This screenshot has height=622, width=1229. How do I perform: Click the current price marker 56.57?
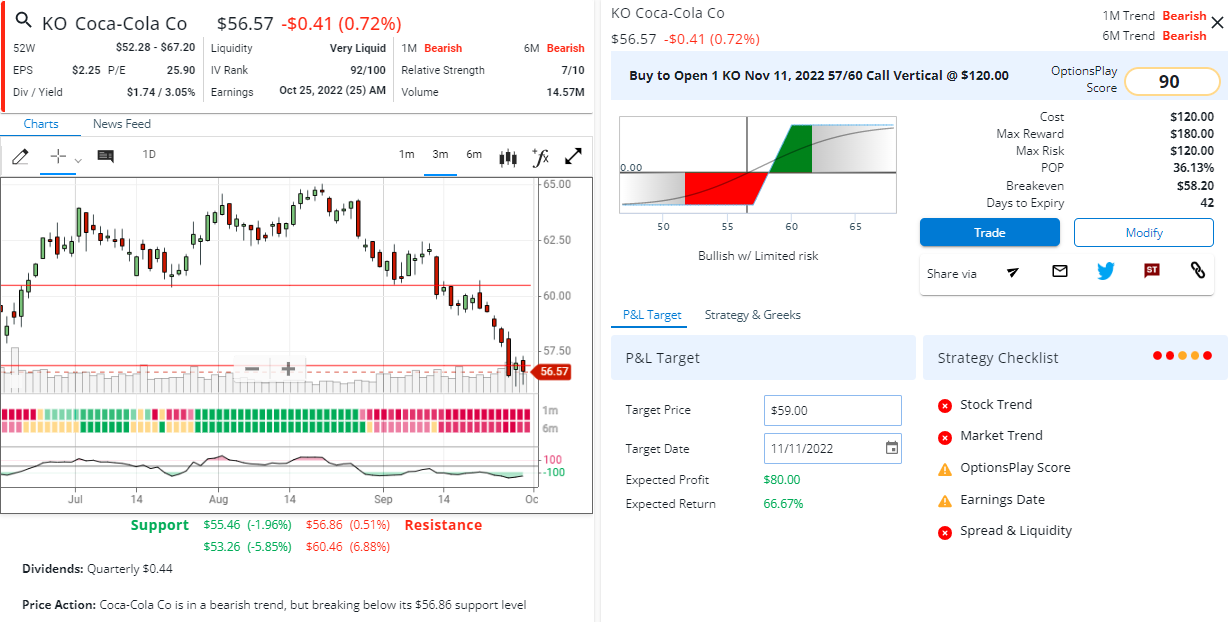pos(552,371)
